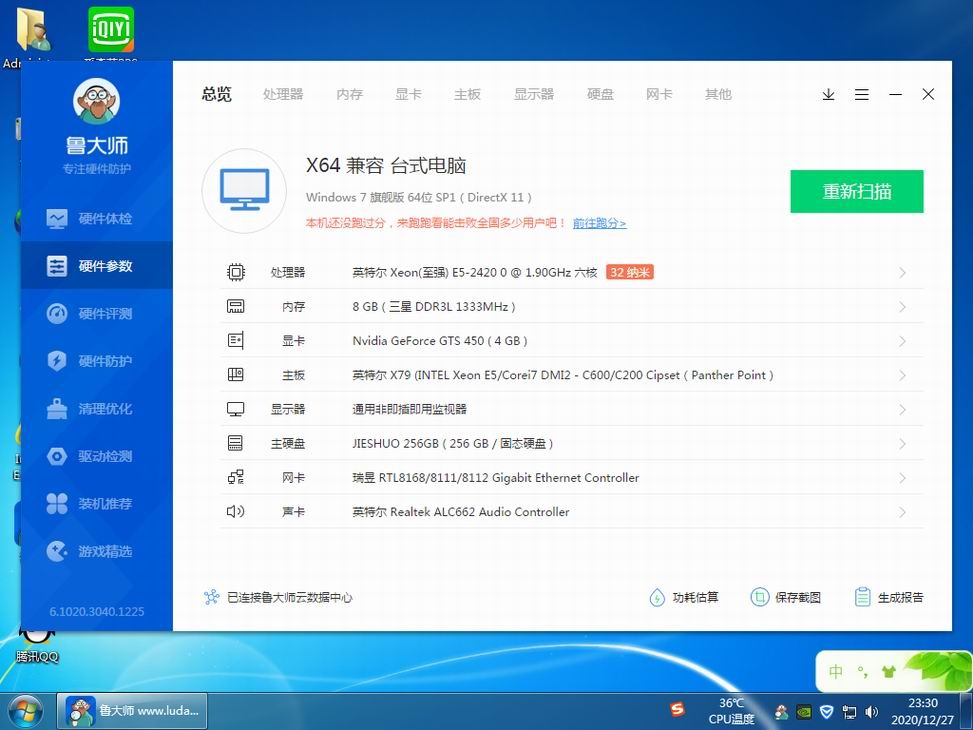Open the Windows Start button
Screen dimensions: 973x730
point(25,711)
